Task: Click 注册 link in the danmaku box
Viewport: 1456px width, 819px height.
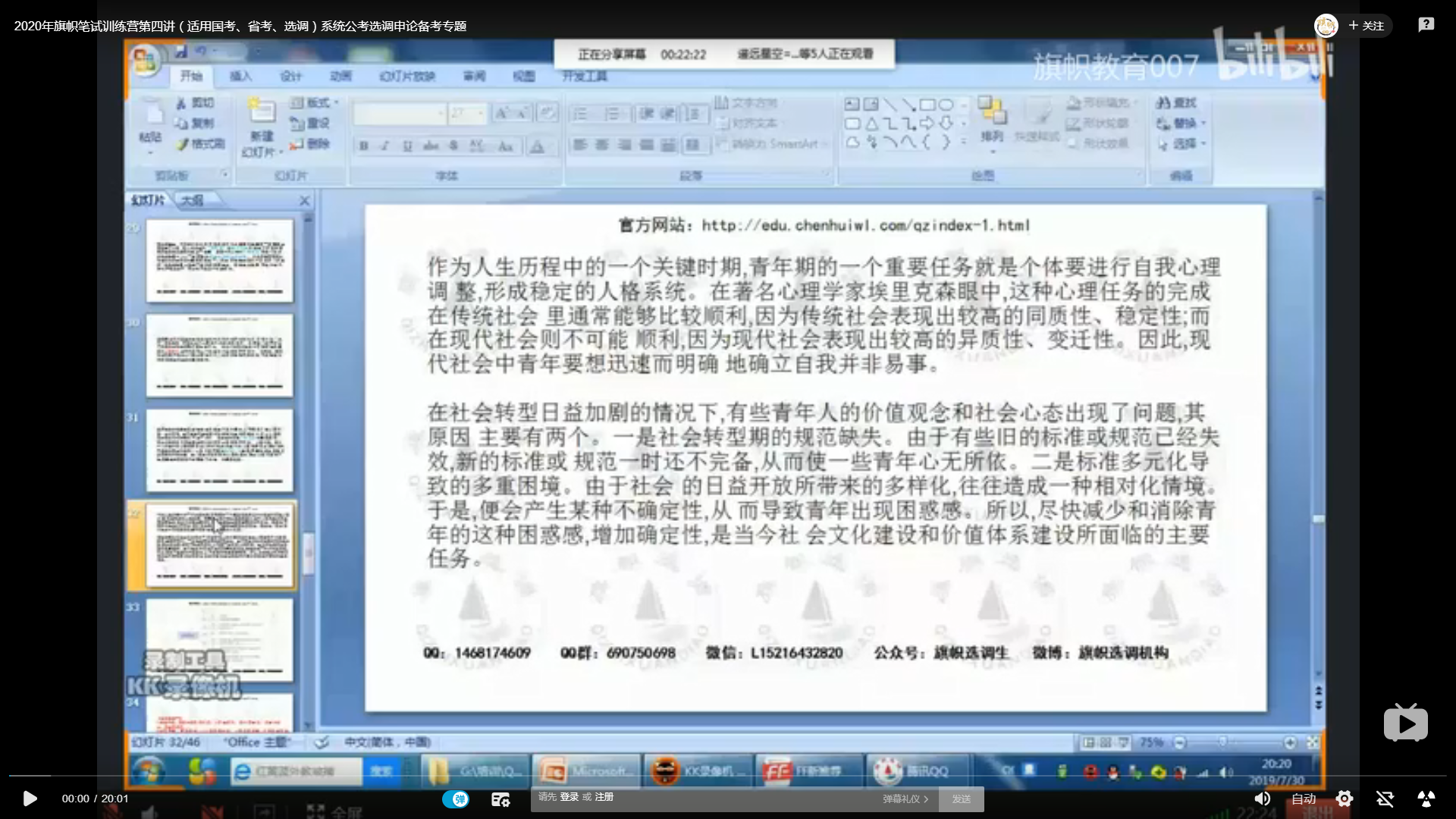Action: point(604,797)
